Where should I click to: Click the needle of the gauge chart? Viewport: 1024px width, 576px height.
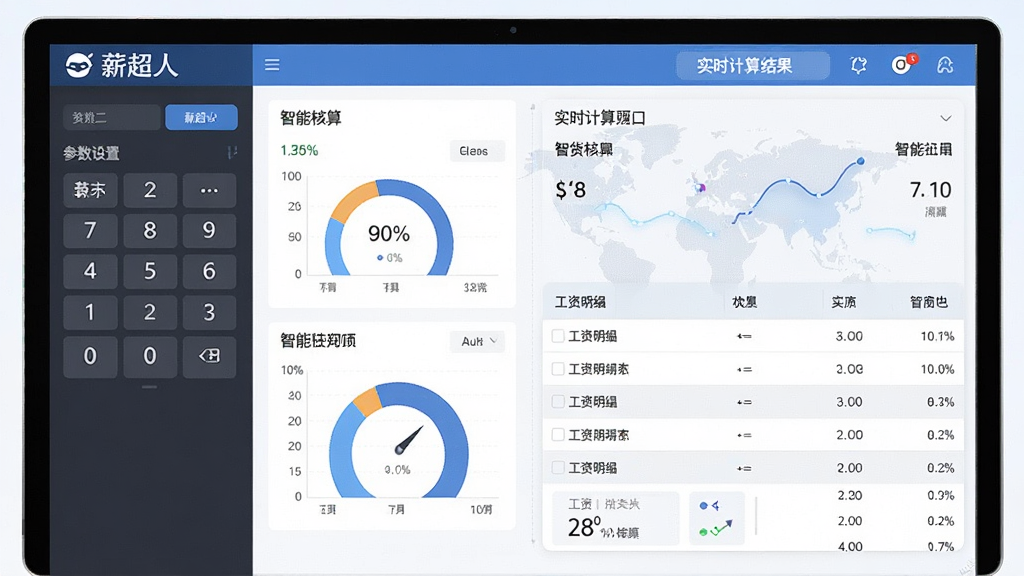[x=409, y=440]
